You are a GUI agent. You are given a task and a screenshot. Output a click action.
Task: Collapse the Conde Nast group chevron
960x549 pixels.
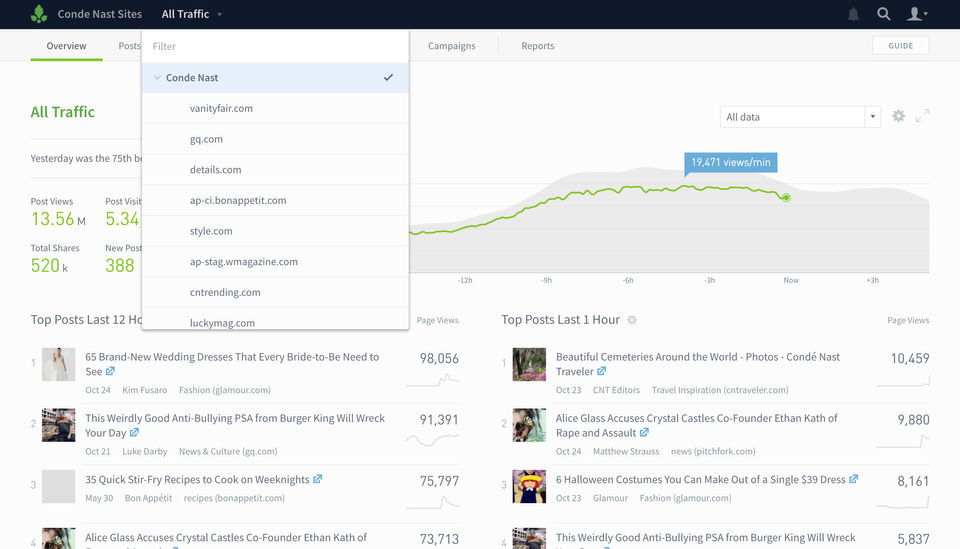[x=157, y=78]
